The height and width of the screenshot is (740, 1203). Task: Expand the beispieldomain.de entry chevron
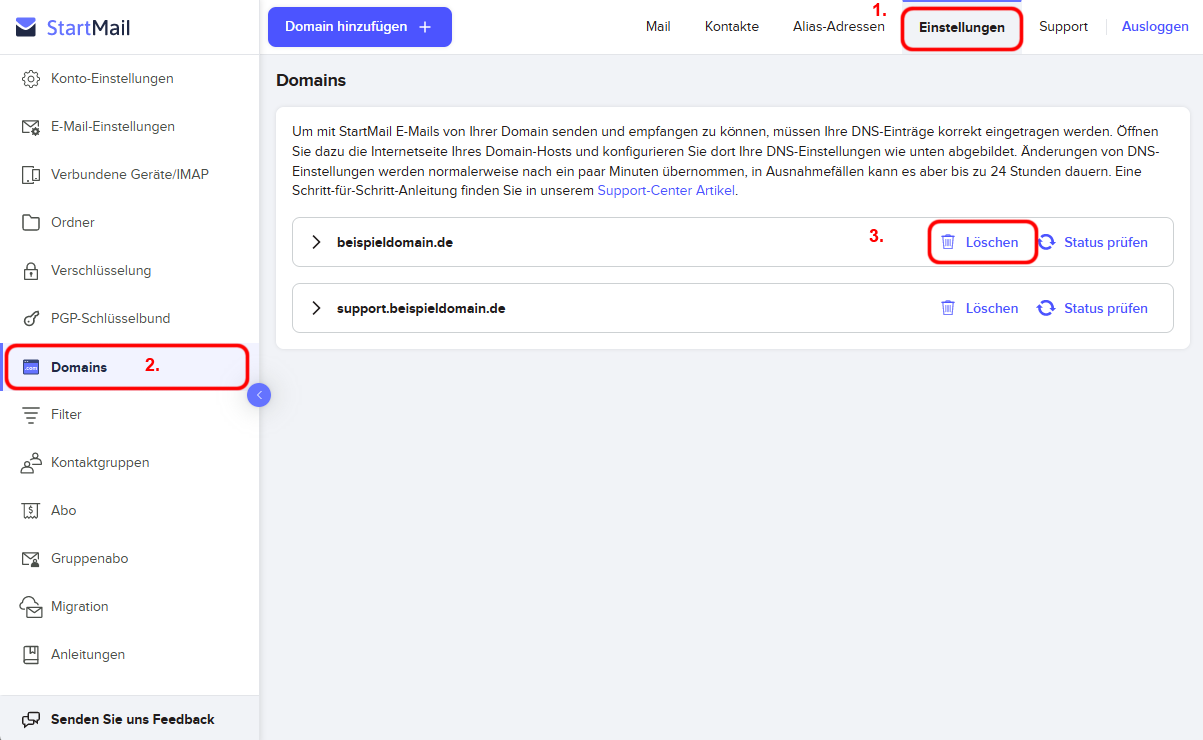(x=317, y=242)
